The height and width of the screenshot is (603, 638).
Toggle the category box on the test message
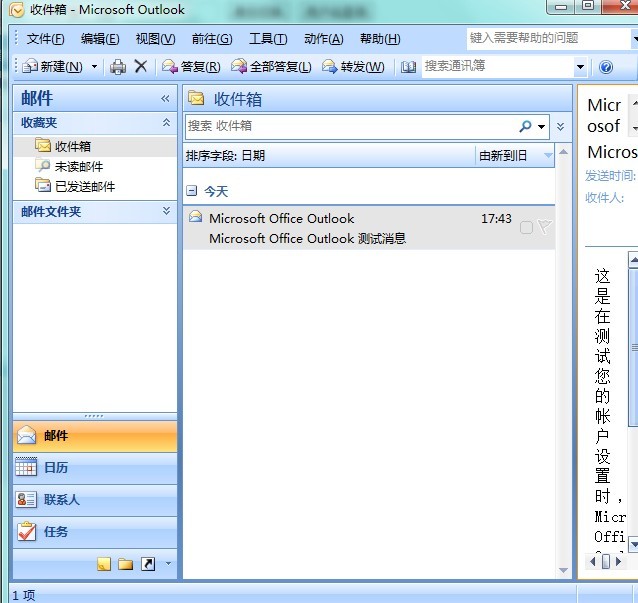tap(526, 228)
